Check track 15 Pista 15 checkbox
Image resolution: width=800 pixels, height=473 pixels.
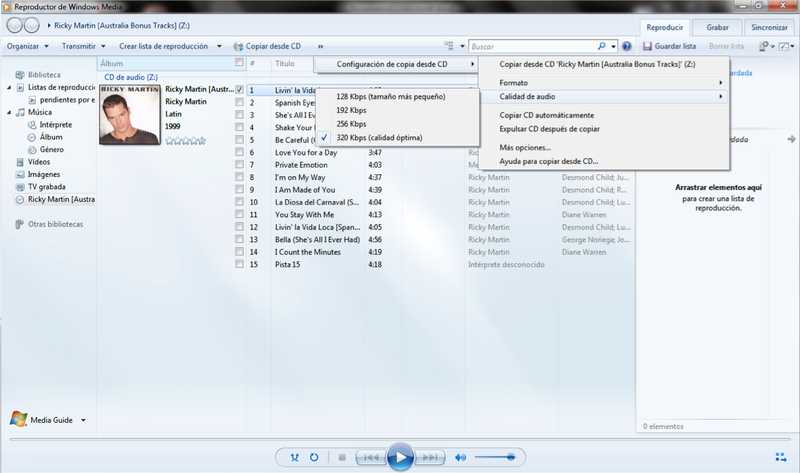point(239,264)
